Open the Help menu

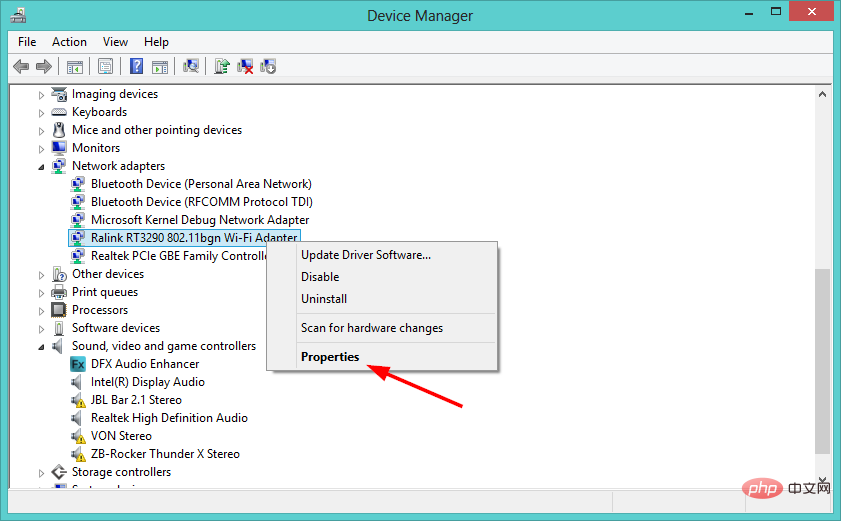click(x=156, y=42)
